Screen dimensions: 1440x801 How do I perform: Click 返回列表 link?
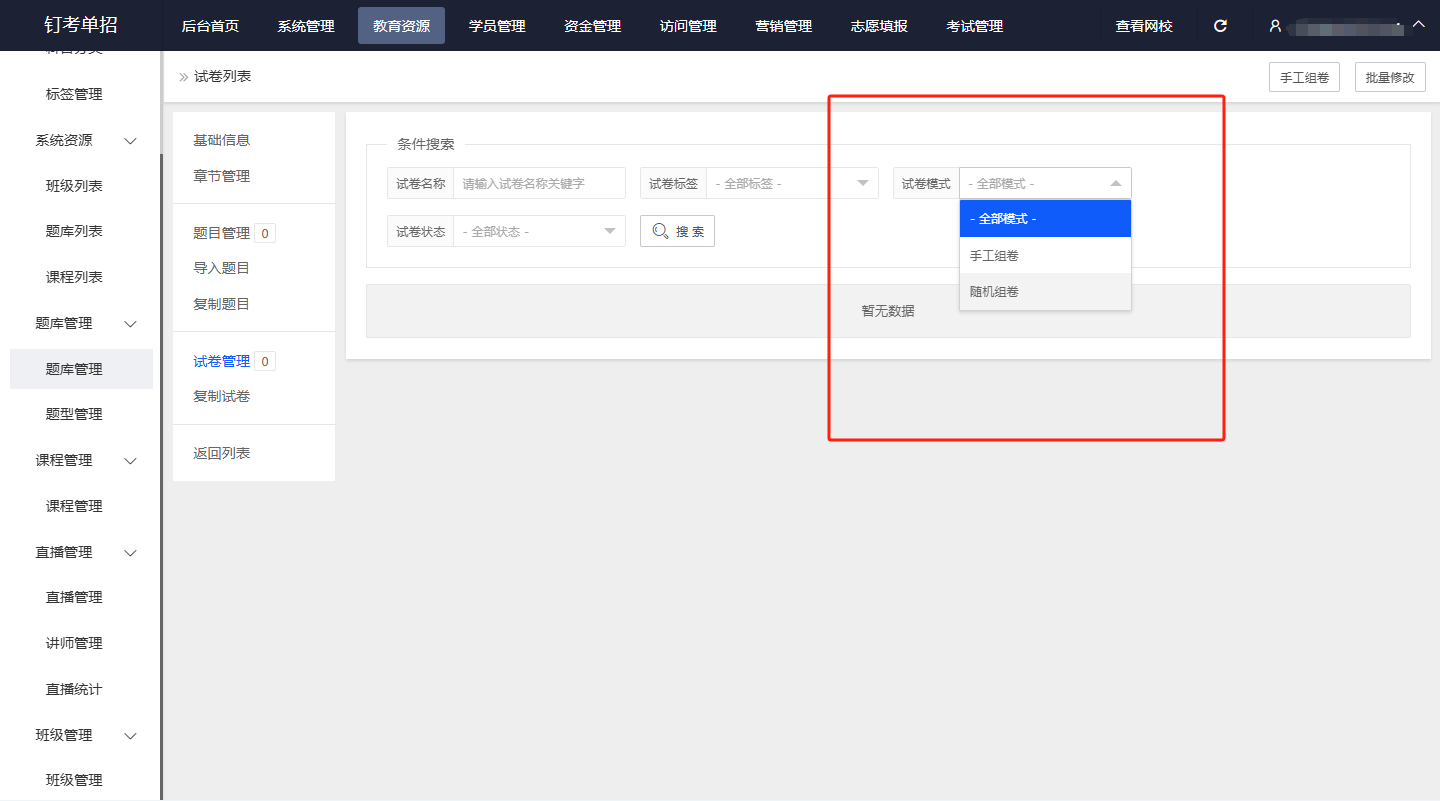pyautogui.click(x=221, y=454)
